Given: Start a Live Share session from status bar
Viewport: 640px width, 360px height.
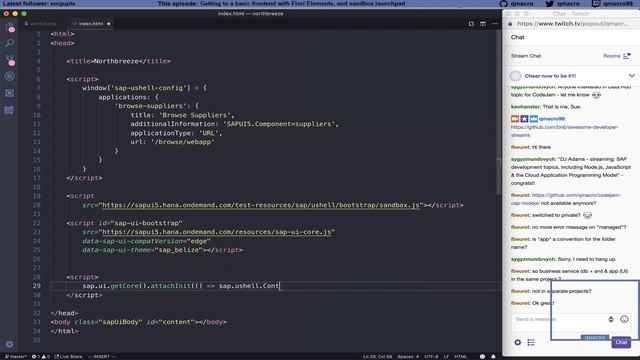Looking at the screenshot, I should 68,356.
